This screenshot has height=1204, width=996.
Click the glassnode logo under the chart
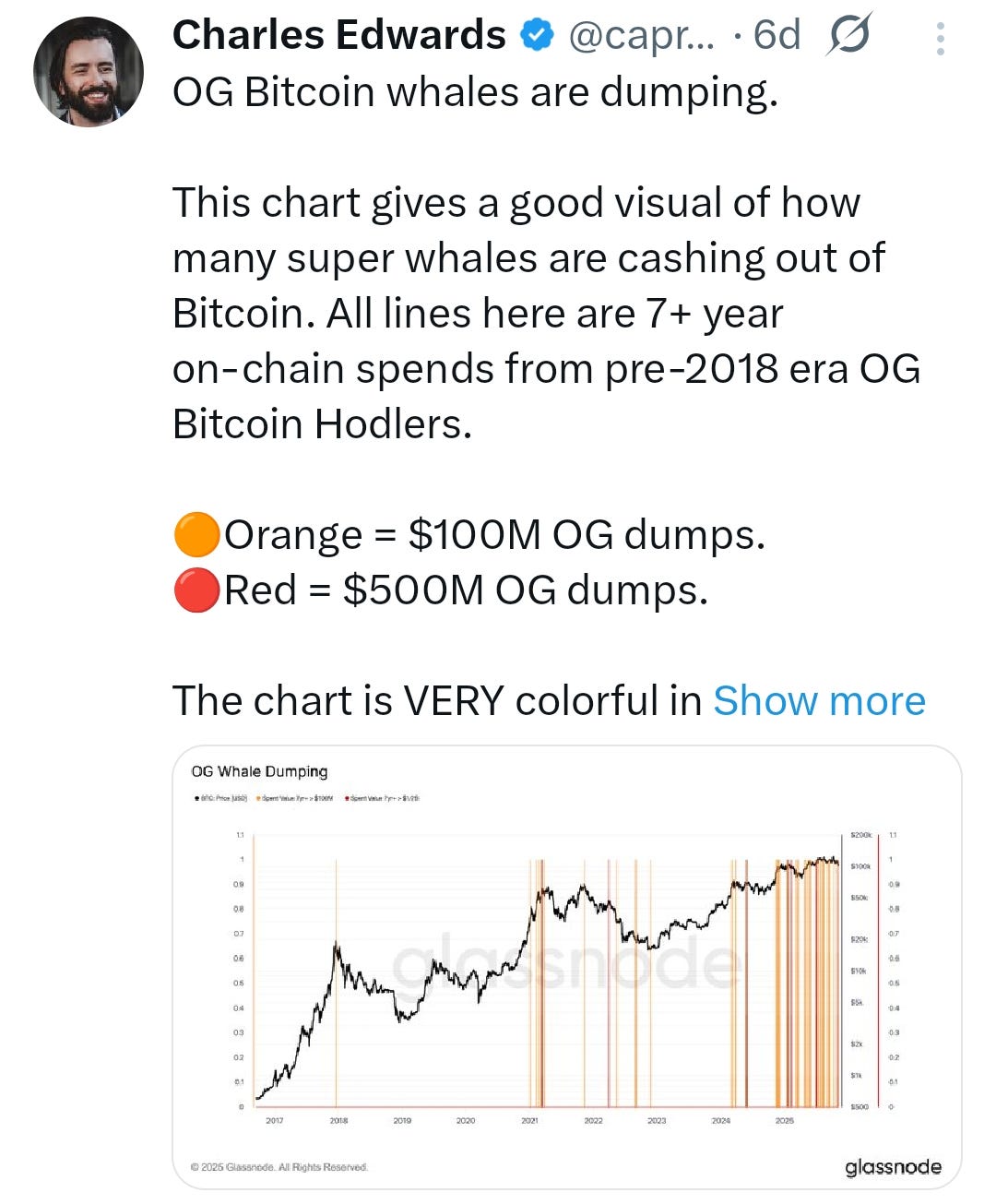click(x=893, y=1167)
